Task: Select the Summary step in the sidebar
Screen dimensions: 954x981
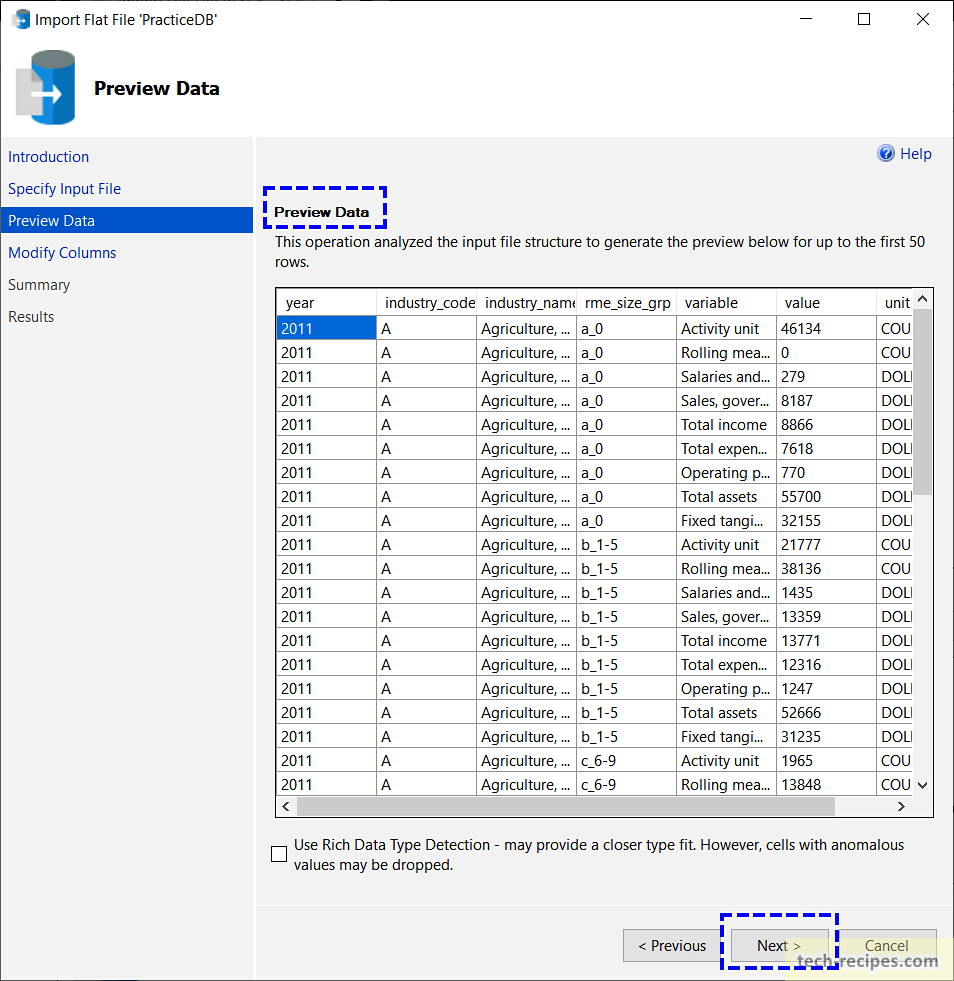Action: point(39,285)
